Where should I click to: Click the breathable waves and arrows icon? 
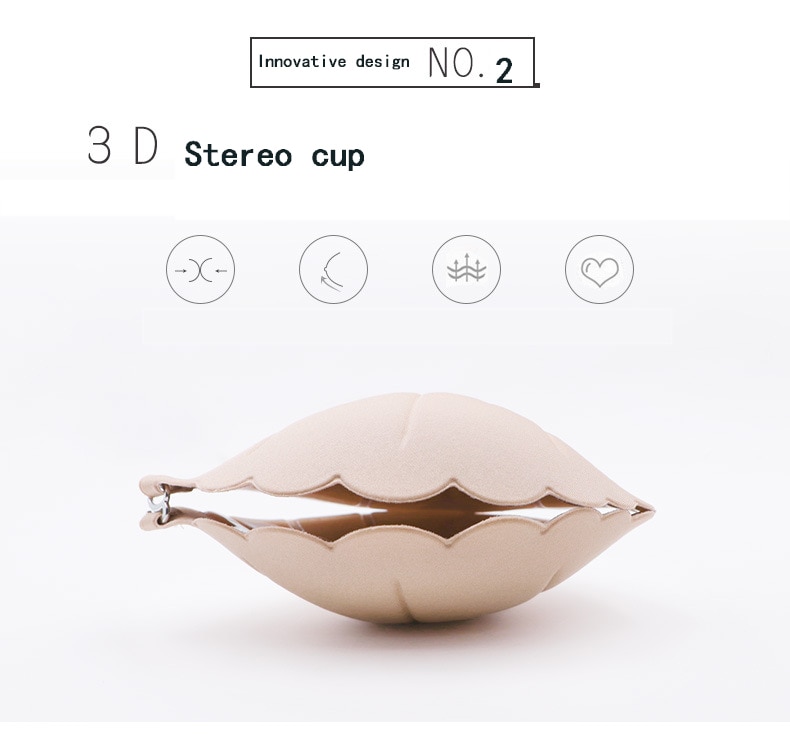coord(467,269)
